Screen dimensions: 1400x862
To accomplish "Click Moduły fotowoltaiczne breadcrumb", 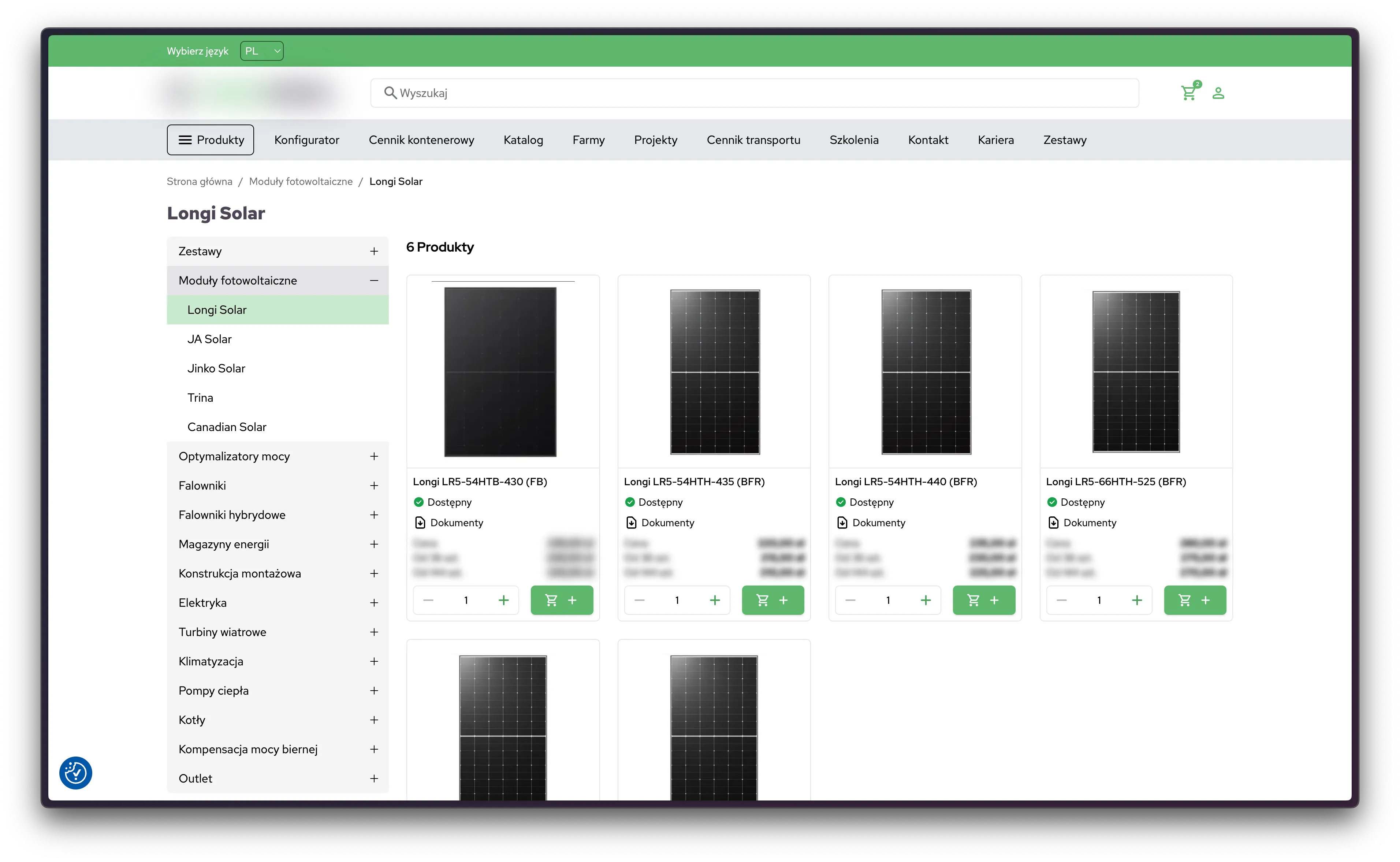I will coord(301,181).
